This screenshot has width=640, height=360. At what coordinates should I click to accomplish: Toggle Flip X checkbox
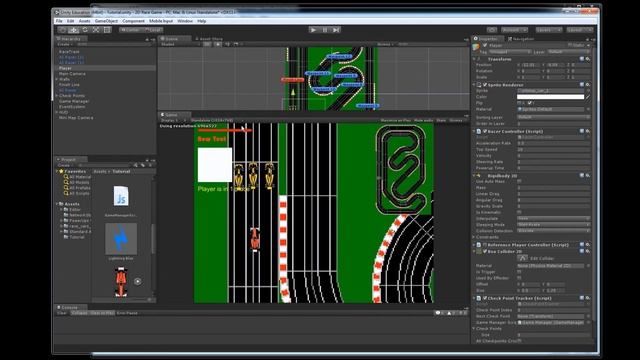[519, 103]
